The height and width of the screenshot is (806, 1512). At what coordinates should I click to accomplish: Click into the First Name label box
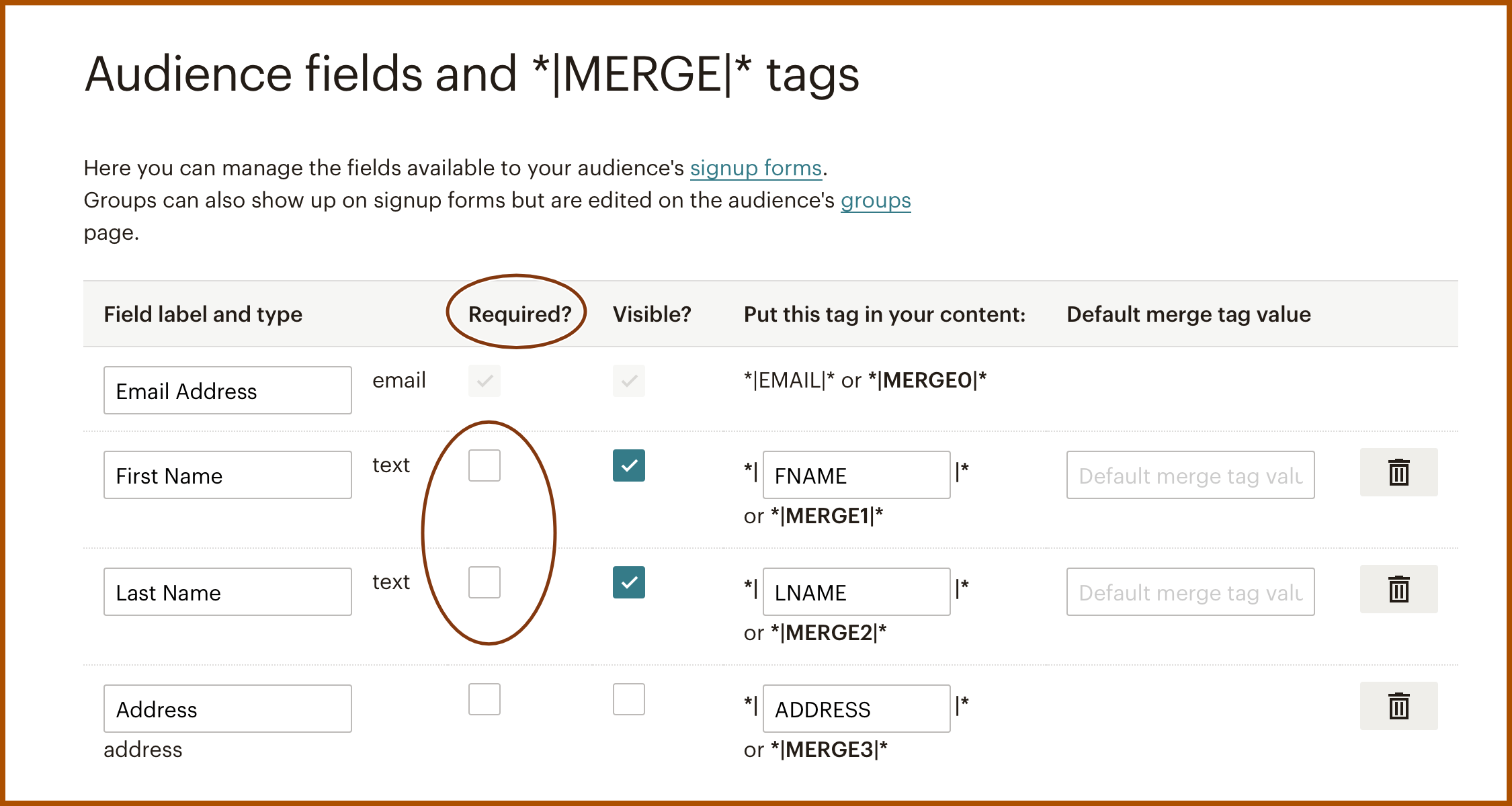[227, 475]
